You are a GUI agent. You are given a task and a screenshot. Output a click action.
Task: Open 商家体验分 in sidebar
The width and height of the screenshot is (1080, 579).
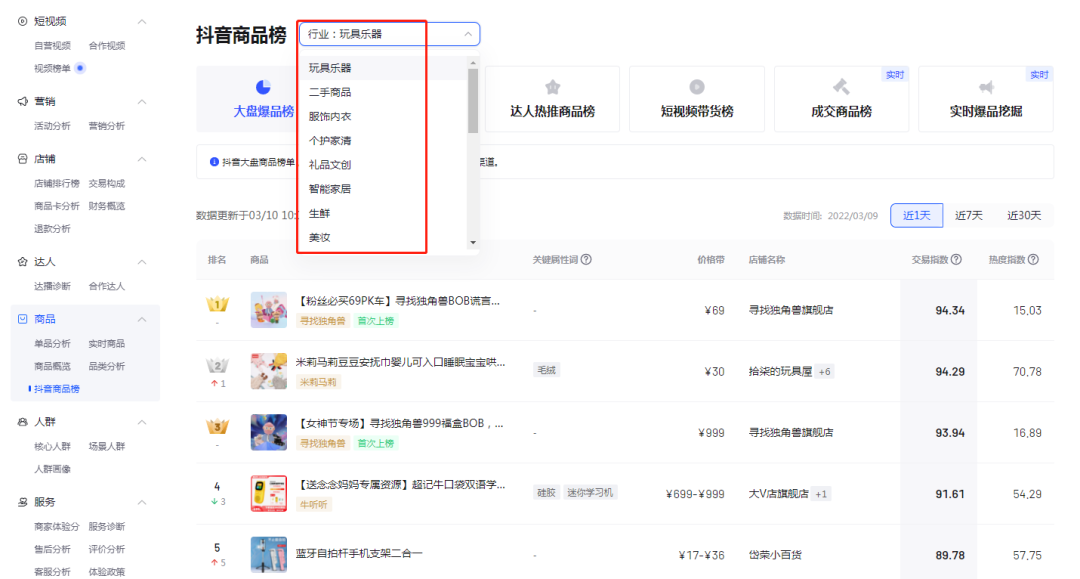56,527
